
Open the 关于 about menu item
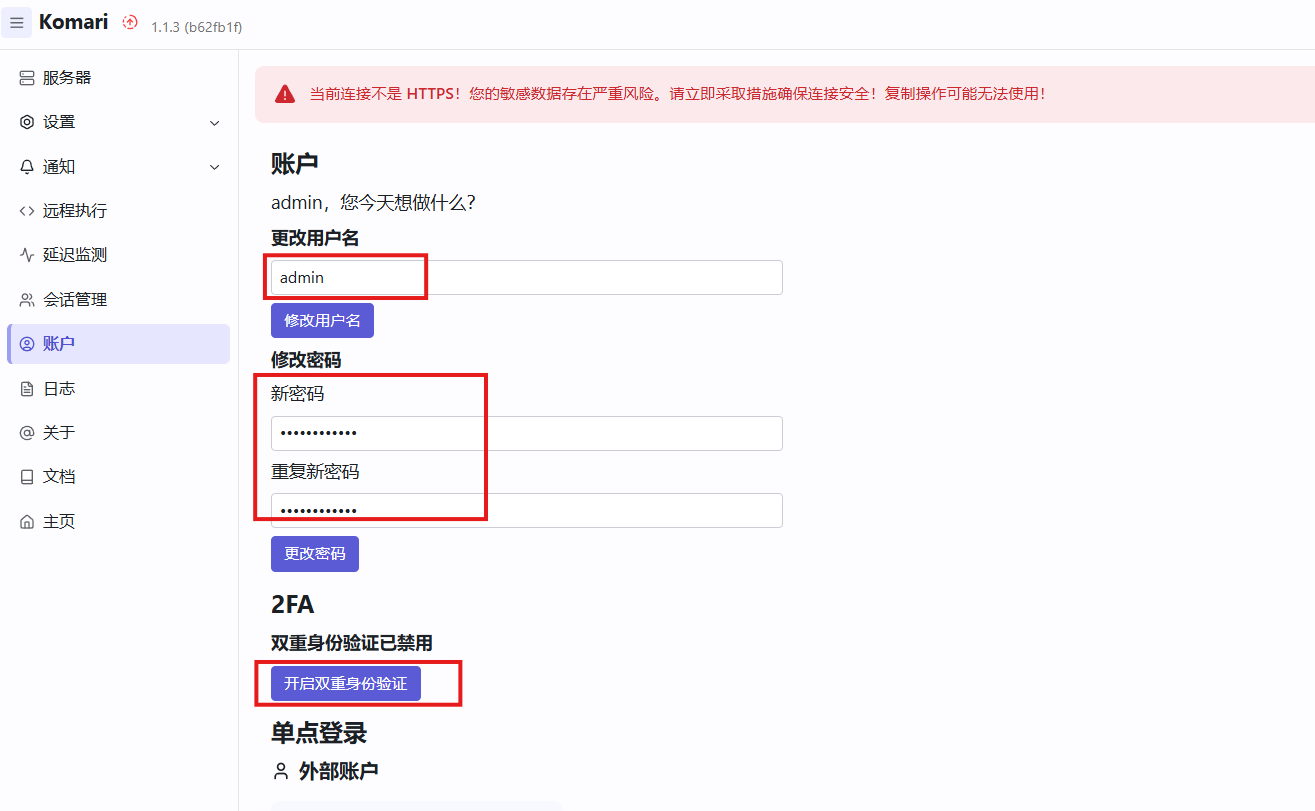[x=59, y=433]
